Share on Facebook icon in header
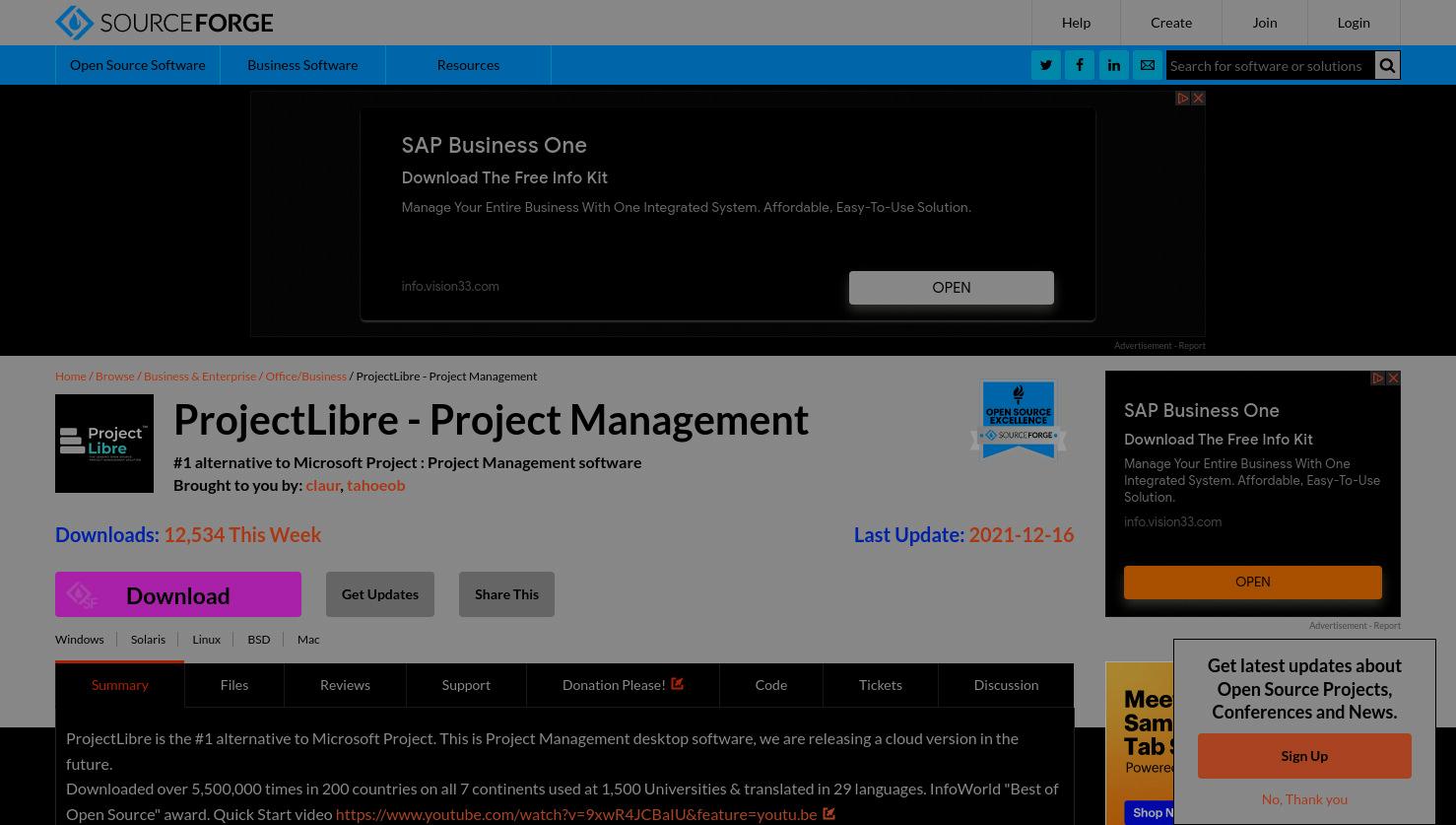Screen dimensions: 1456x825 click(1080, 65)
